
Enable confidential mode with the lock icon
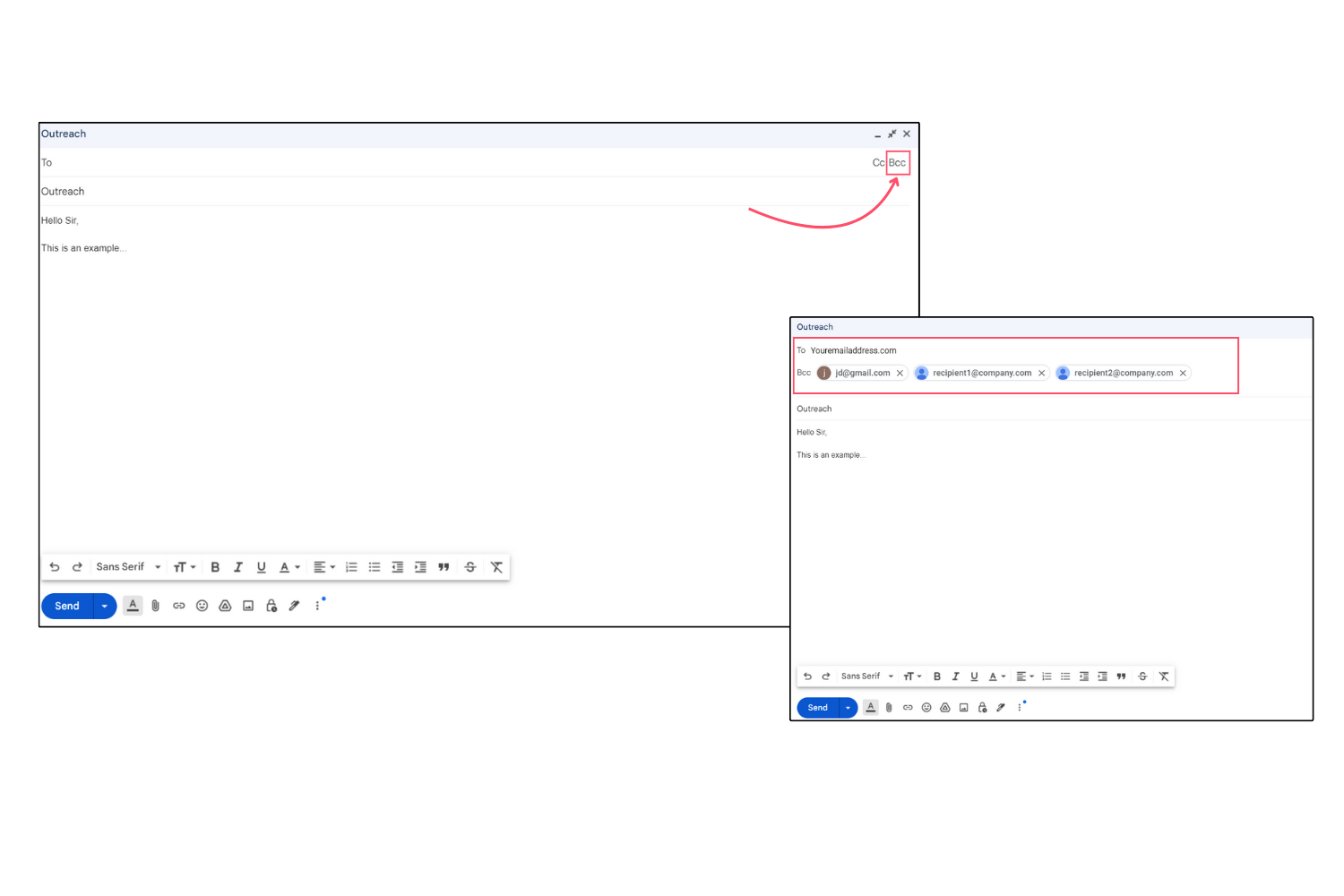coord(271,606)
